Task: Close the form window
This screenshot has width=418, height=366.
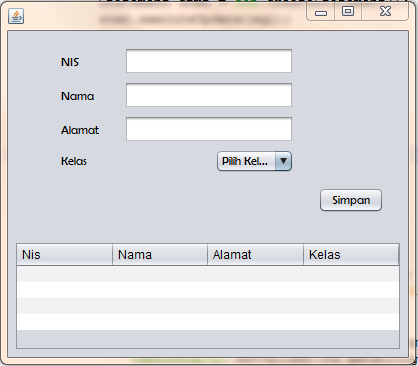Action: (385, 12)
